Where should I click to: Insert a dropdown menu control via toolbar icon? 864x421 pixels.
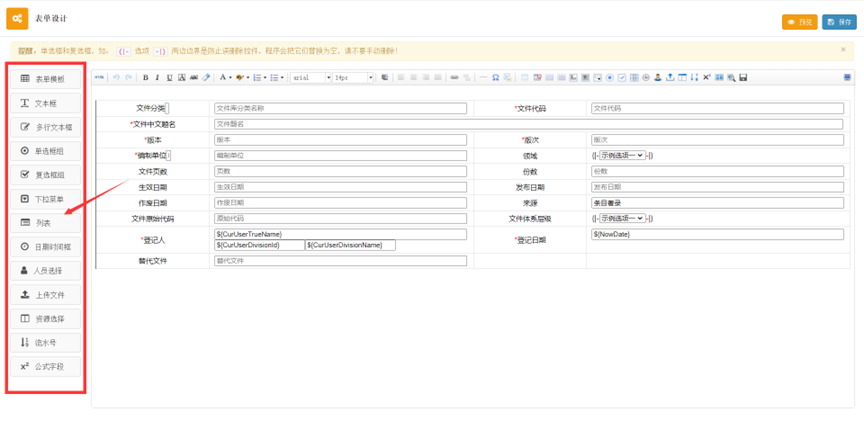click(598, 78)
